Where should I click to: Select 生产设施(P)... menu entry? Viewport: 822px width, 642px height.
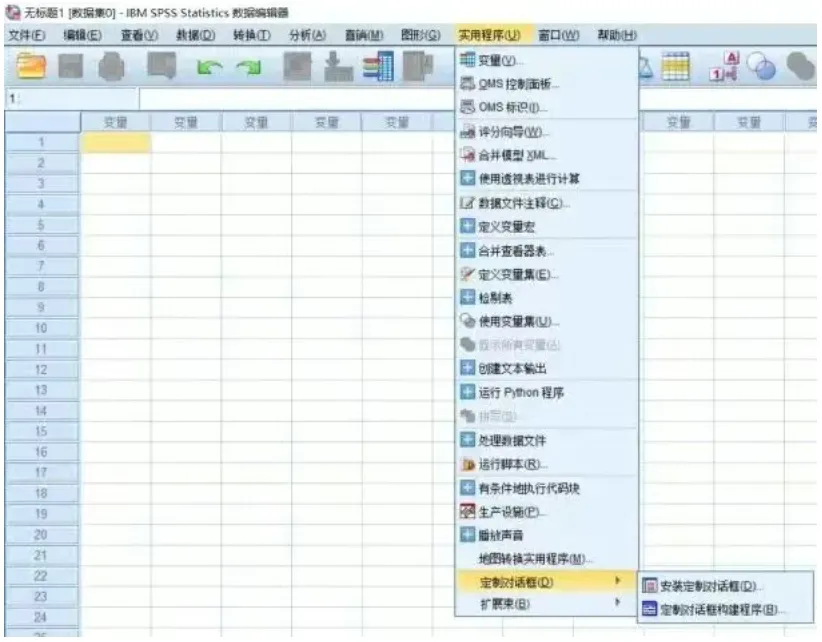[546, 512]
